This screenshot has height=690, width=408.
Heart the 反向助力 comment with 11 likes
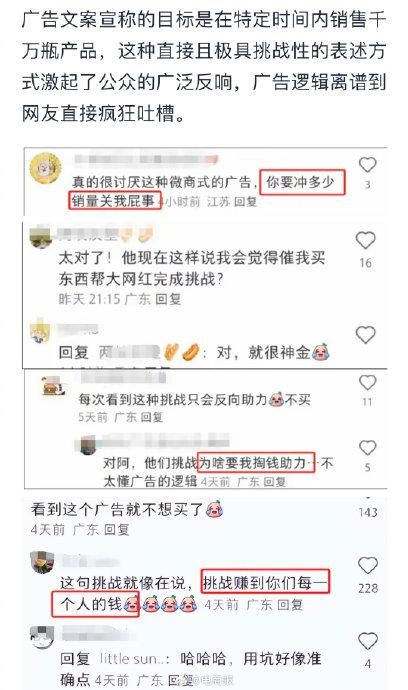point(367,383)
